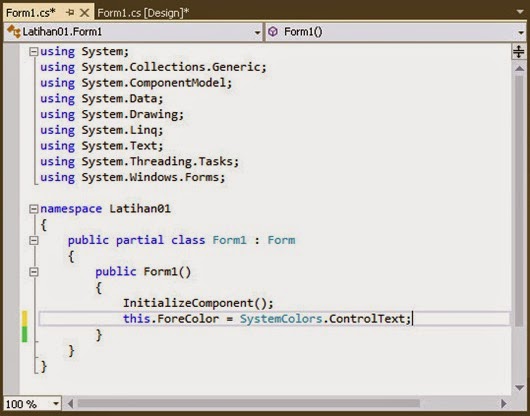This screenshot has width=530, height=416.
Task: Click the vertical scrollbar down arrow
Action: (519, 388)
